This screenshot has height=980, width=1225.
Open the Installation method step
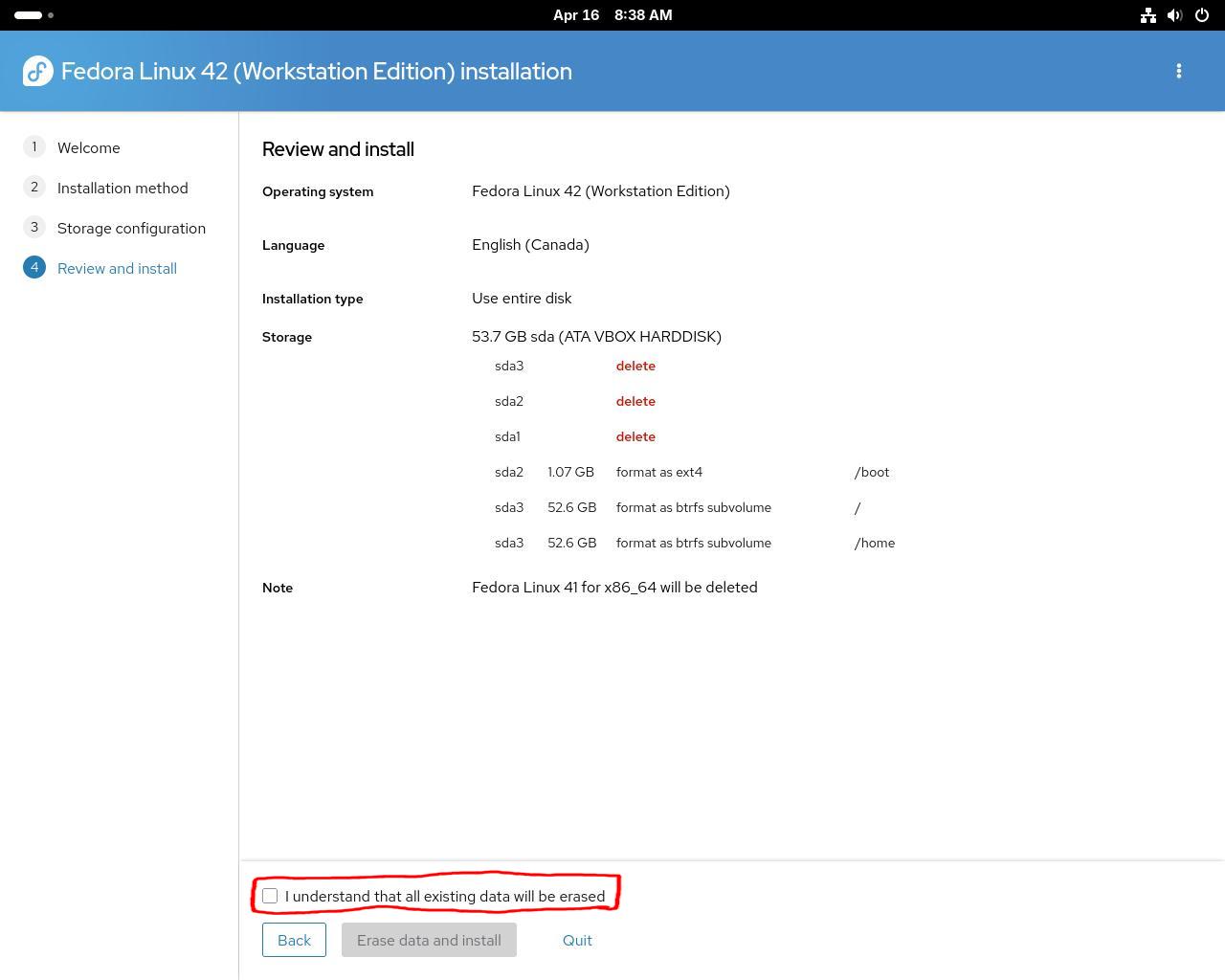click(x=122, y=188)
